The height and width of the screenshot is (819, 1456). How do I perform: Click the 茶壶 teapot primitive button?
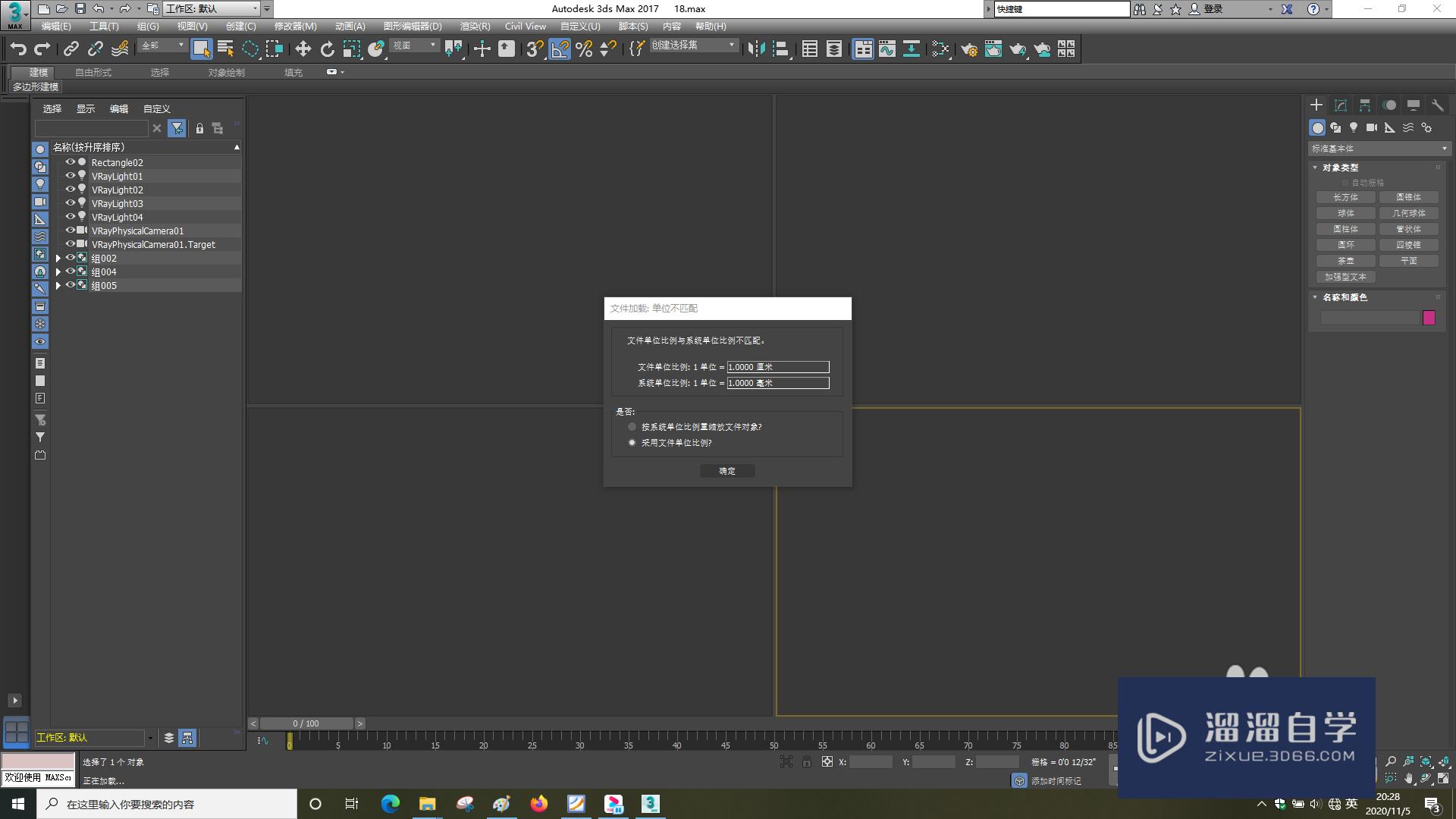tap(1346, 261)
